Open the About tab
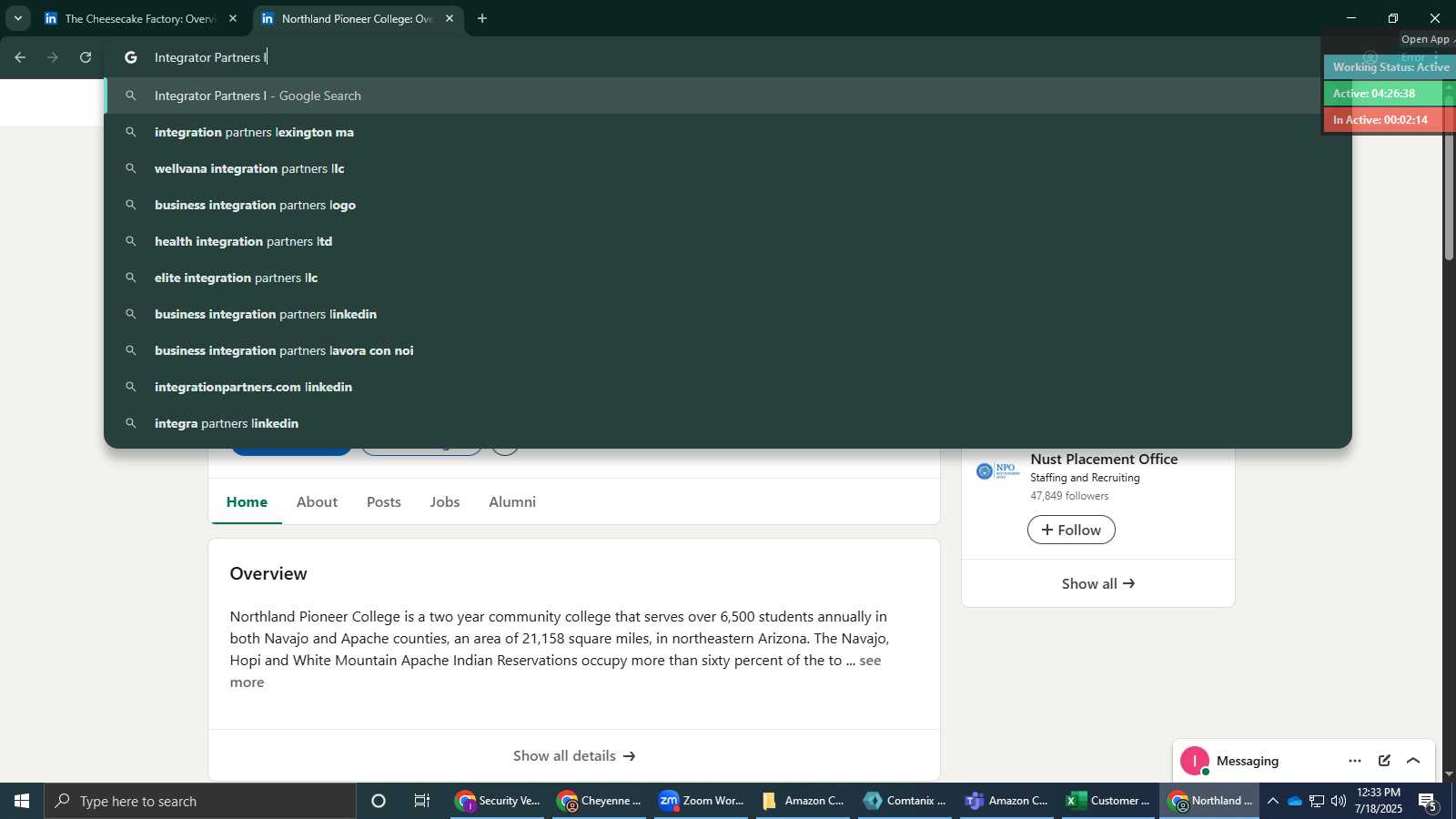This screenshot has width=1456, height=819. tap(317, 501)
